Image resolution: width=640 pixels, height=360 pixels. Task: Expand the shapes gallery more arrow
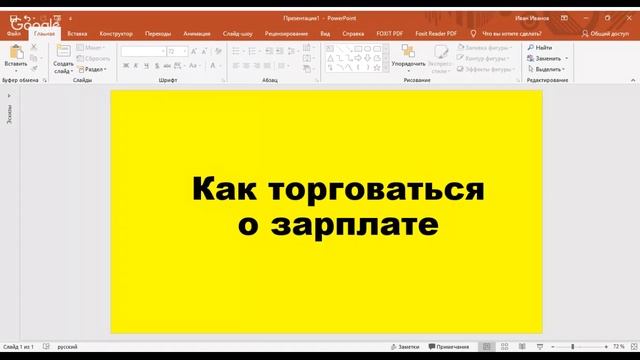pyautogui.click(x=386, y=68)
